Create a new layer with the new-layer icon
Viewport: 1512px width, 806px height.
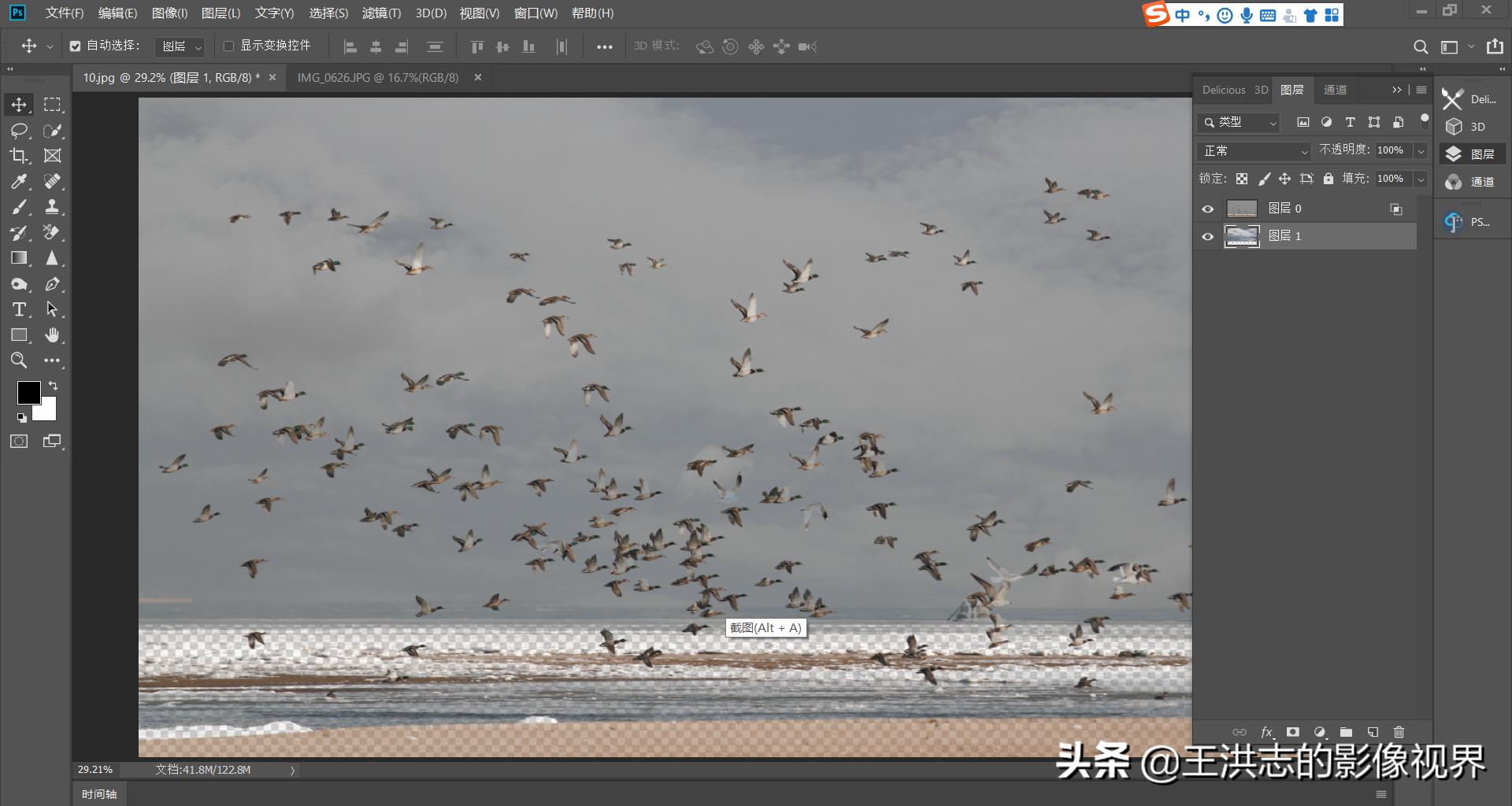pos(1373,732)
